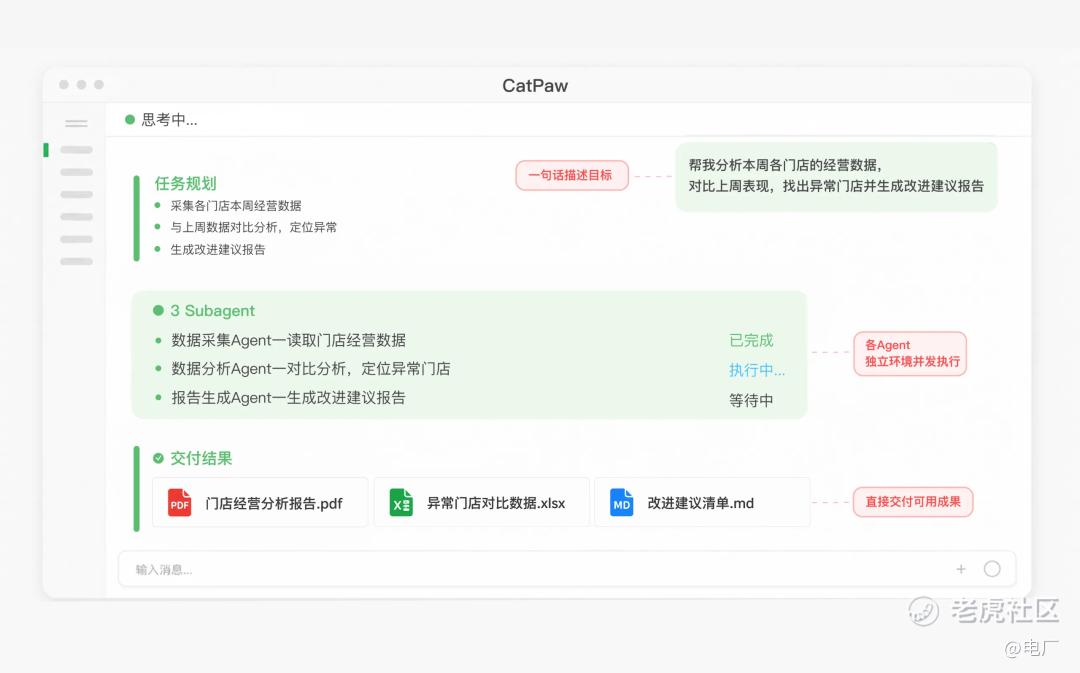Click the blue MD file icon

621,503
